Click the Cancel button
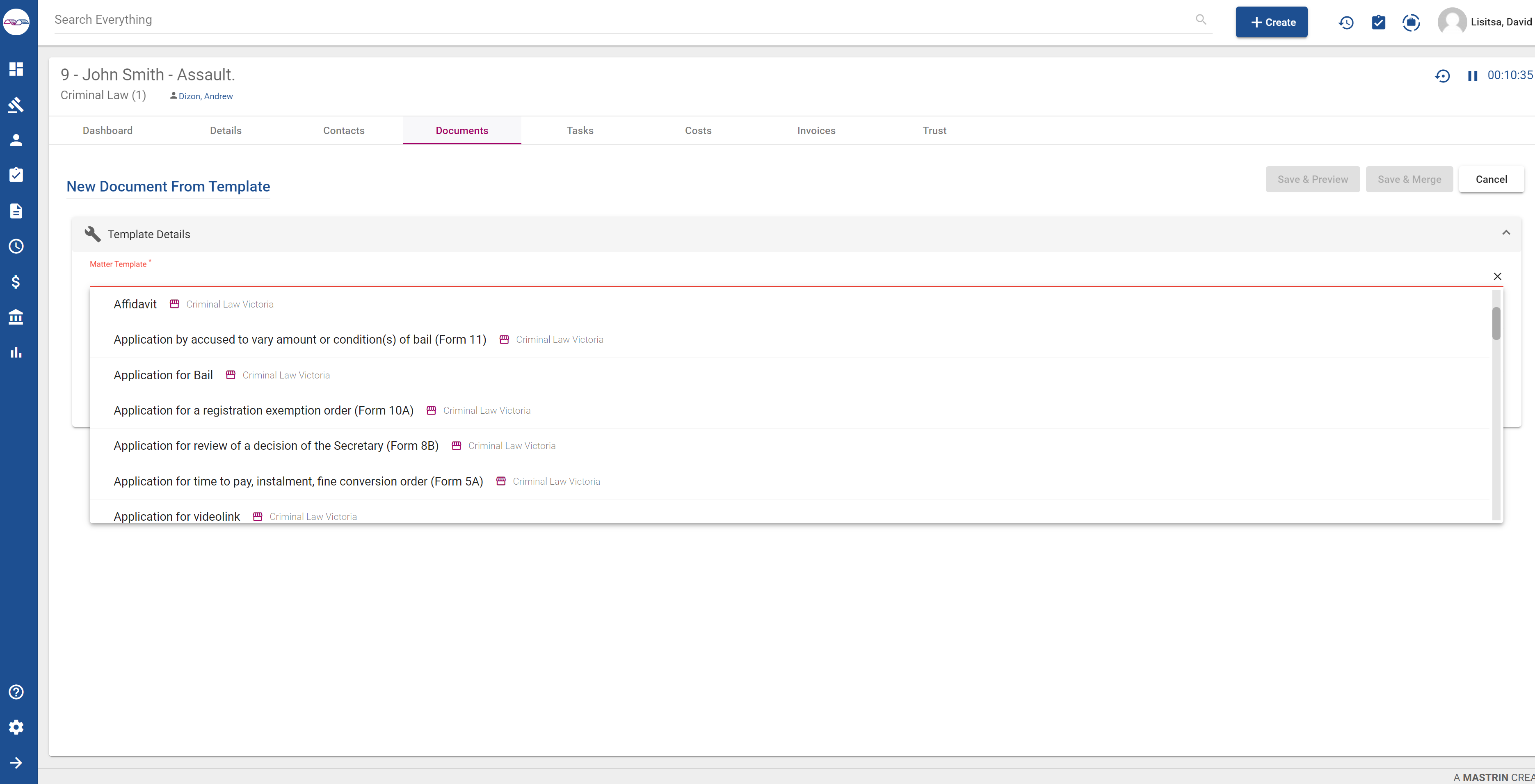This screenshot has height=784, width=1535. tap(1491, 179)
